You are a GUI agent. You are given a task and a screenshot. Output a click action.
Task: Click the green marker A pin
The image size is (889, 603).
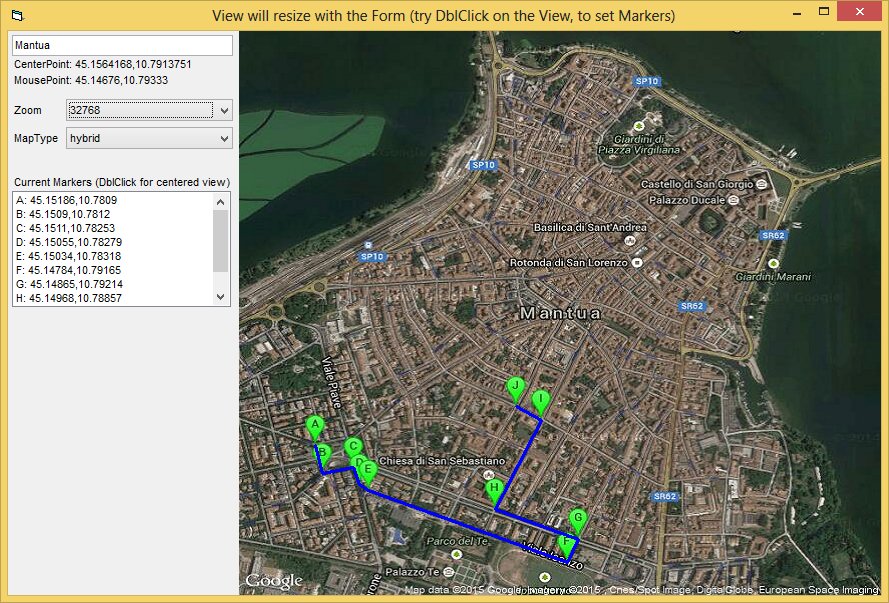coord(315,427)
